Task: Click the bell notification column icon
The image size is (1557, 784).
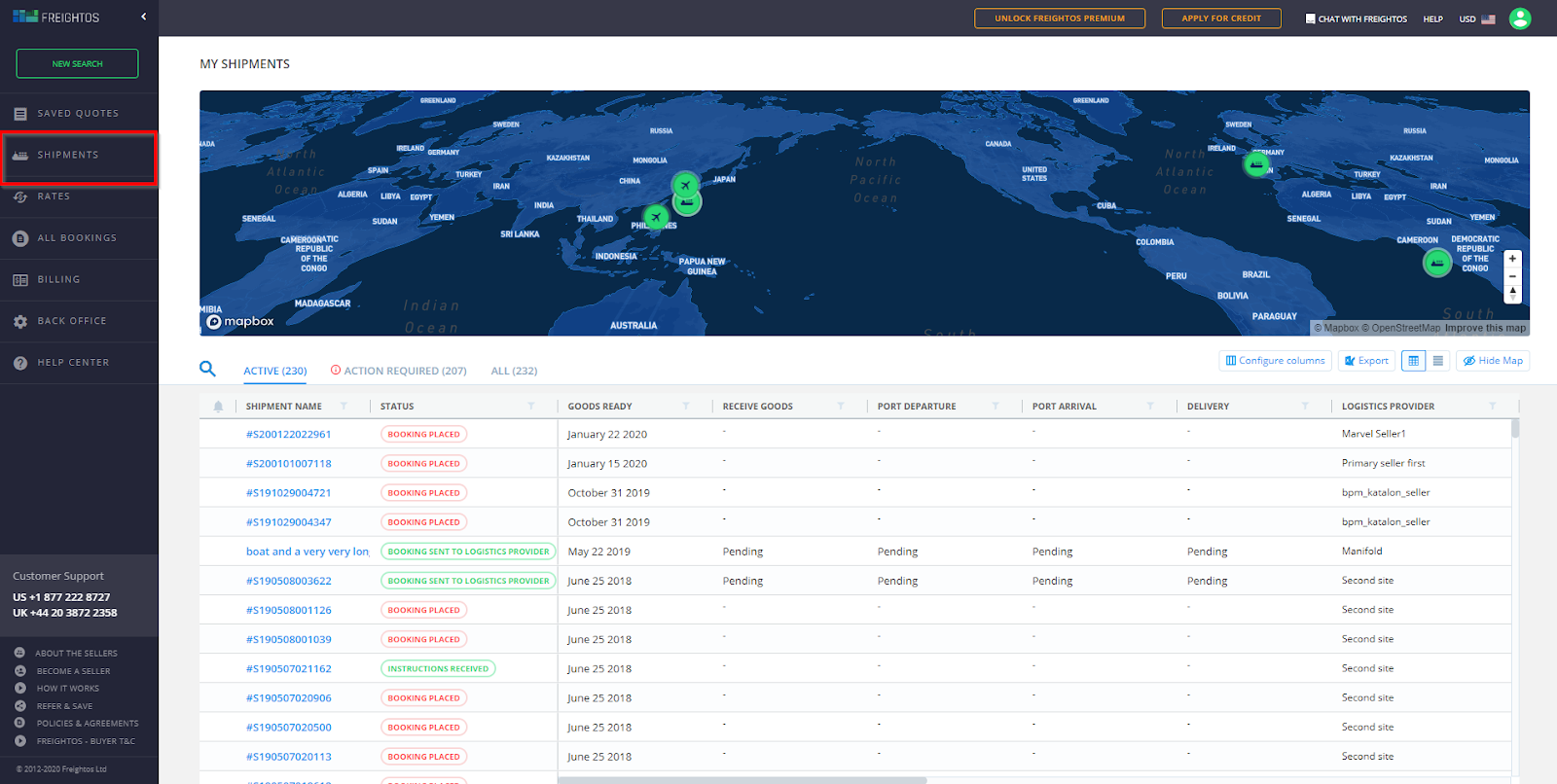Action: pyautogui.click(x=218, y=407)
